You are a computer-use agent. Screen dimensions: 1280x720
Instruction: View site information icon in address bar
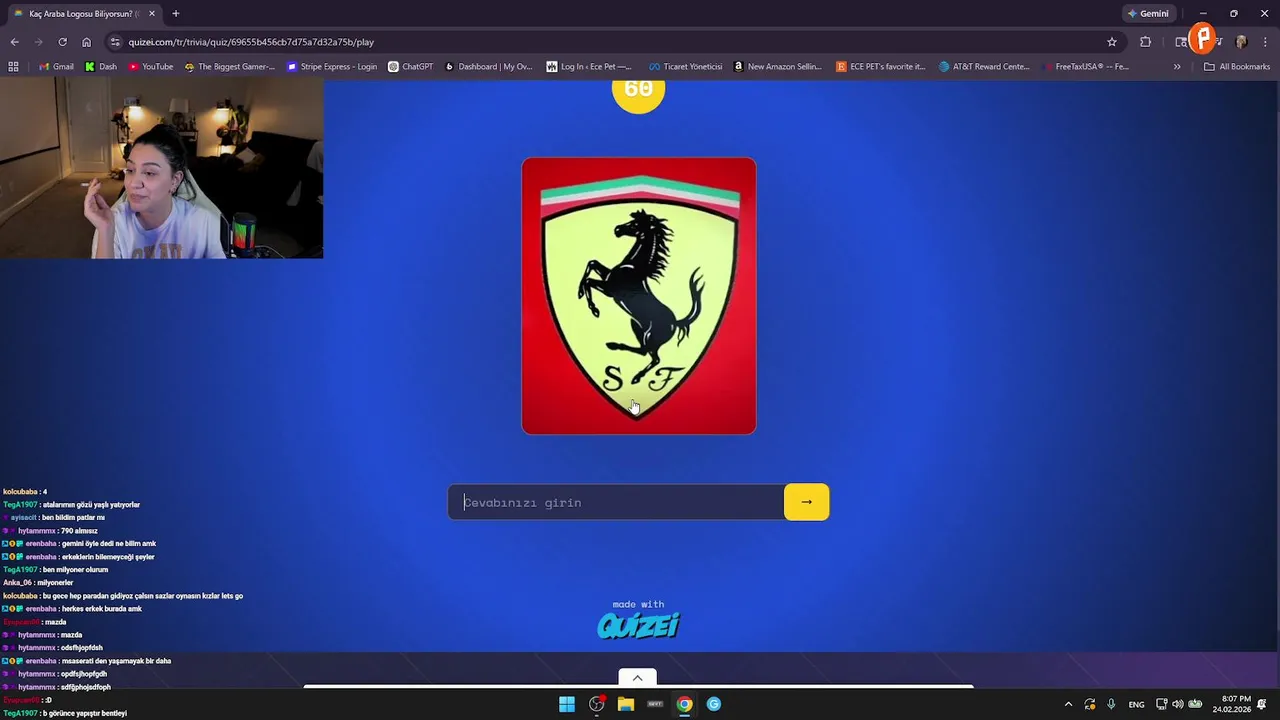click(116, 42)
